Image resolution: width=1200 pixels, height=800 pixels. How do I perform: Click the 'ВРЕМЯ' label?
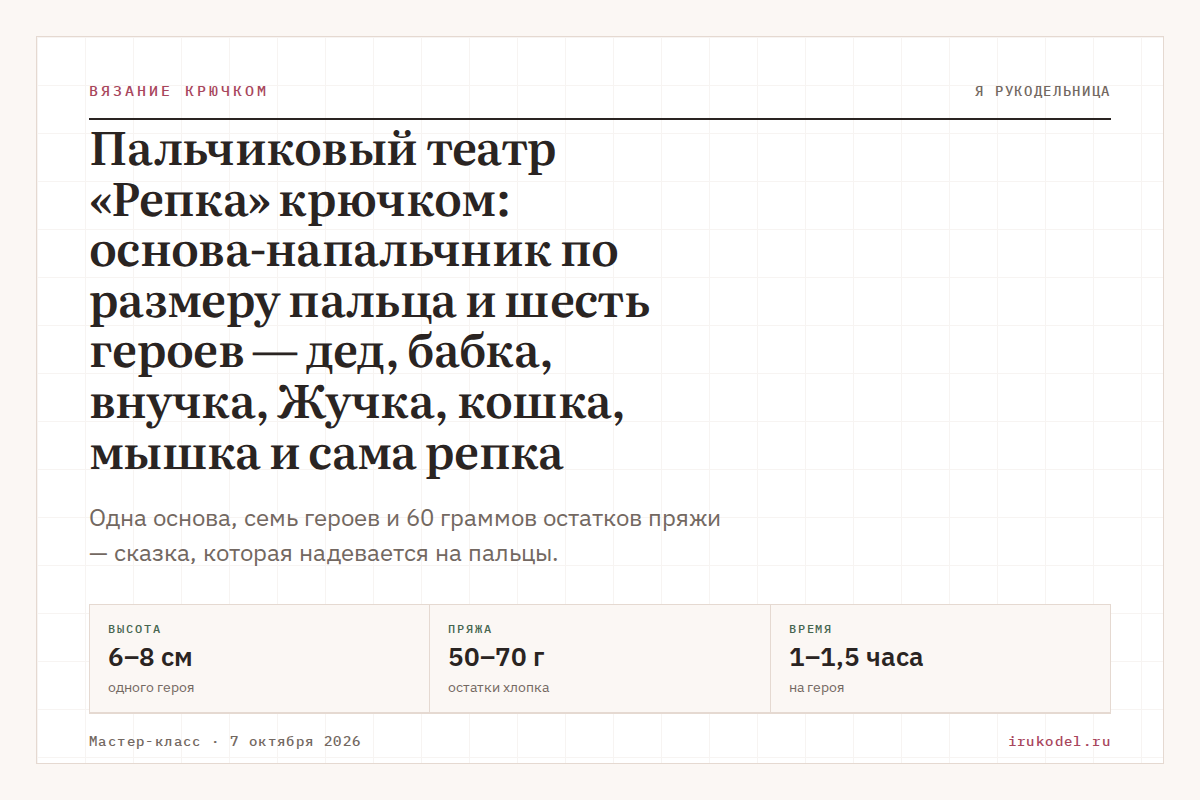(x=810, y=629)
